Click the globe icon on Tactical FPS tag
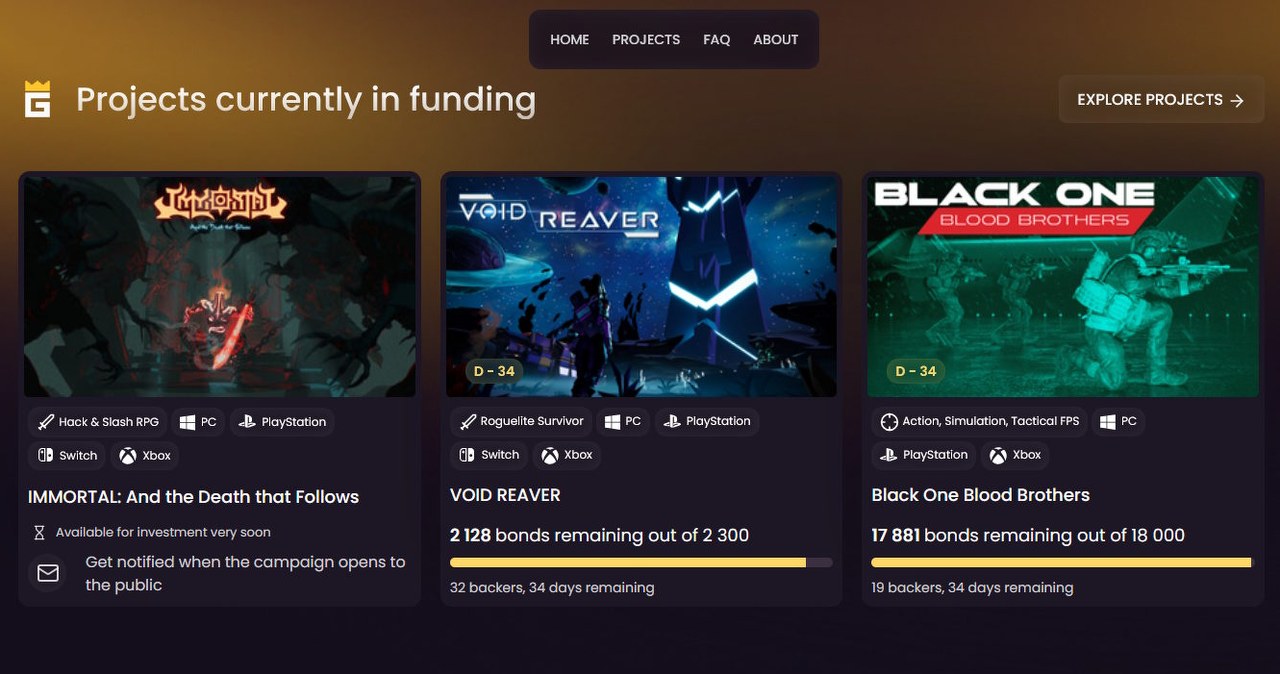 tap(888, 421)
